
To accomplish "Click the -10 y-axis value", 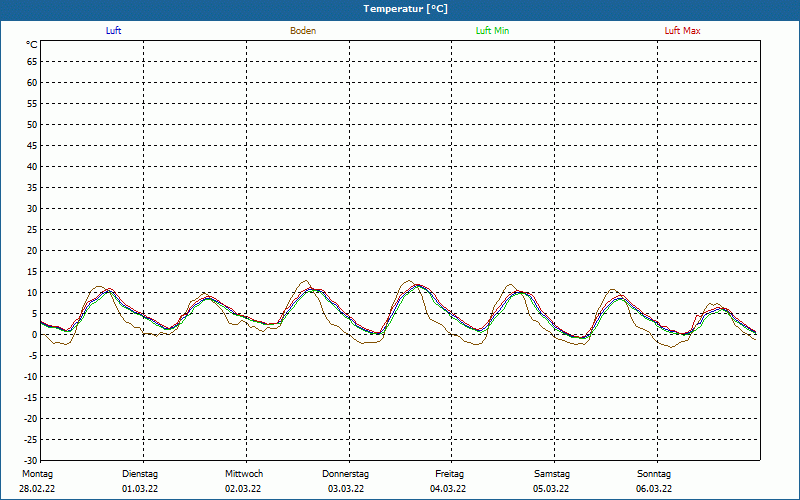I will pyautogui.click(x=31, y=377).
